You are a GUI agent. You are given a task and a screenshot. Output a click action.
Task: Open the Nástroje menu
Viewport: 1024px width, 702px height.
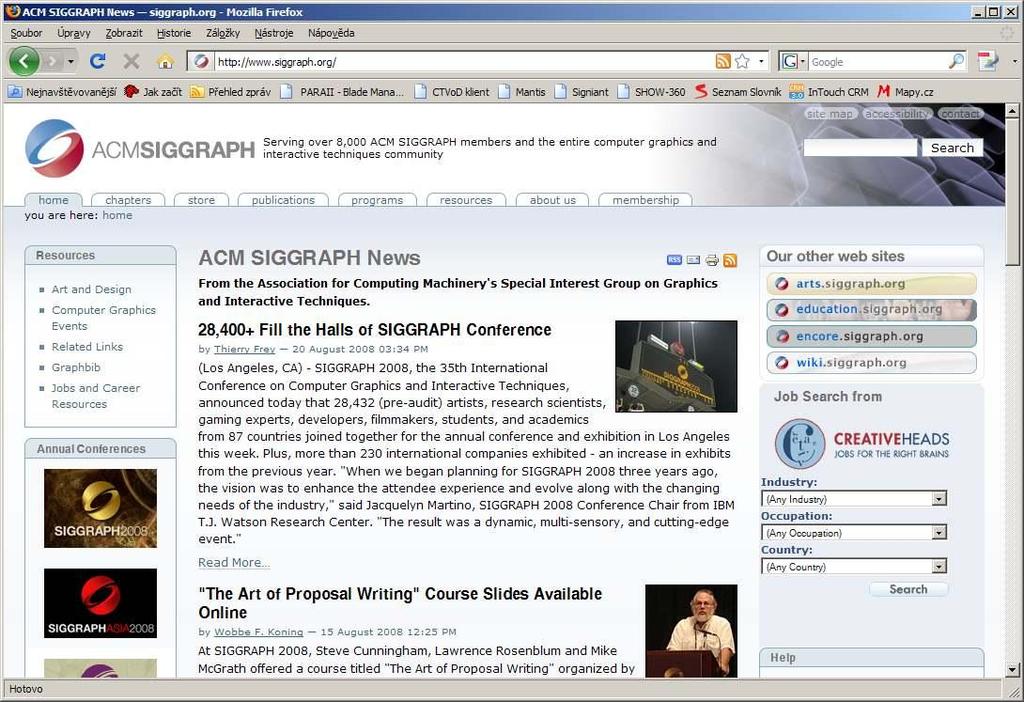point(274,33)
